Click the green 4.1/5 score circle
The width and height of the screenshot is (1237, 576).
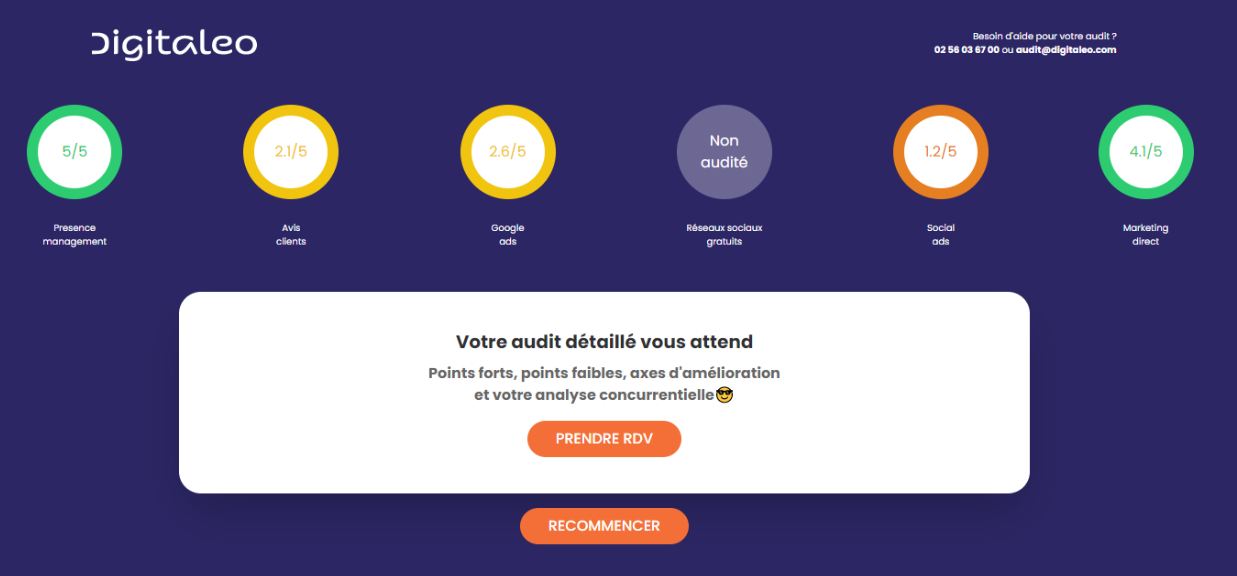[x=1146, y=152]
